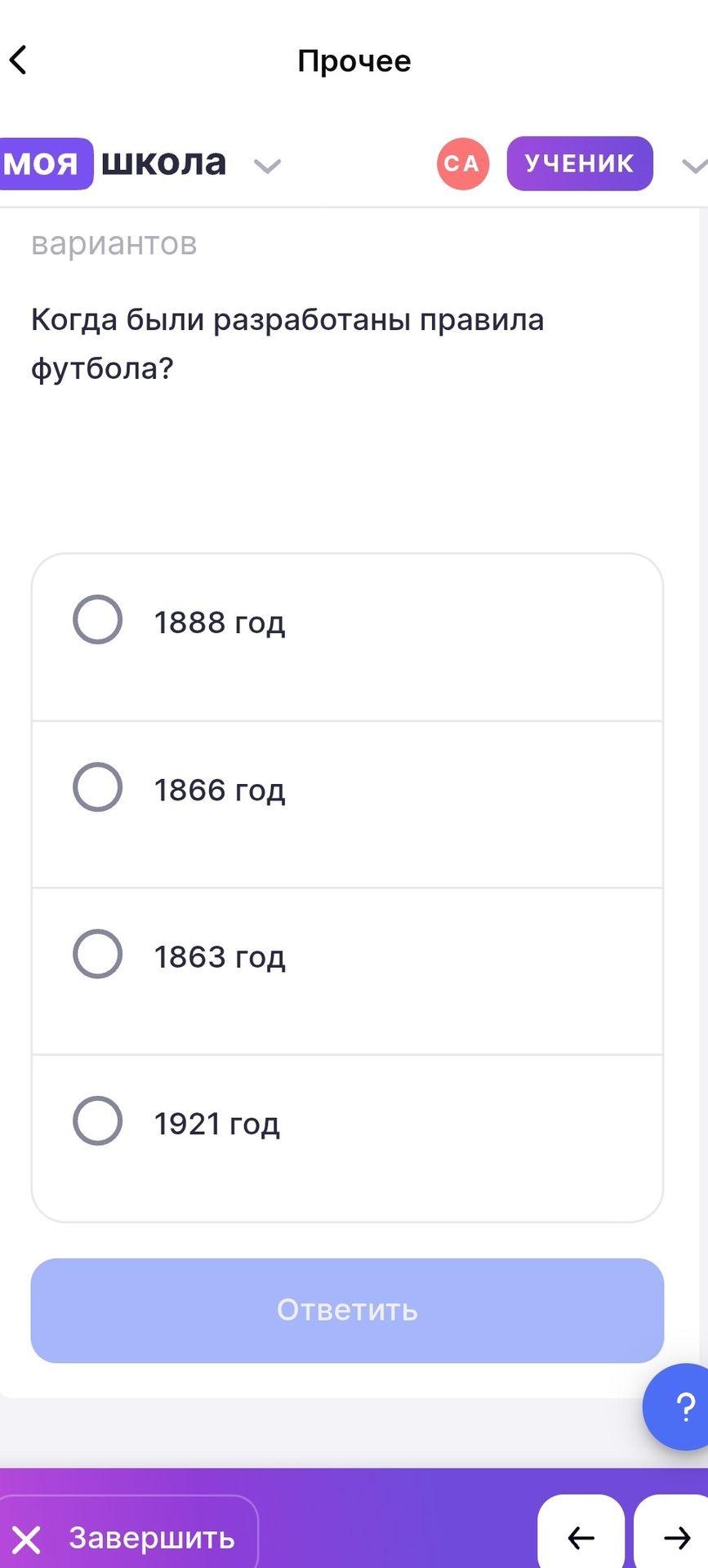Tap the back chevron beside the Прочее title
This screenshot has width=708, height=1568.
point(18,60)
